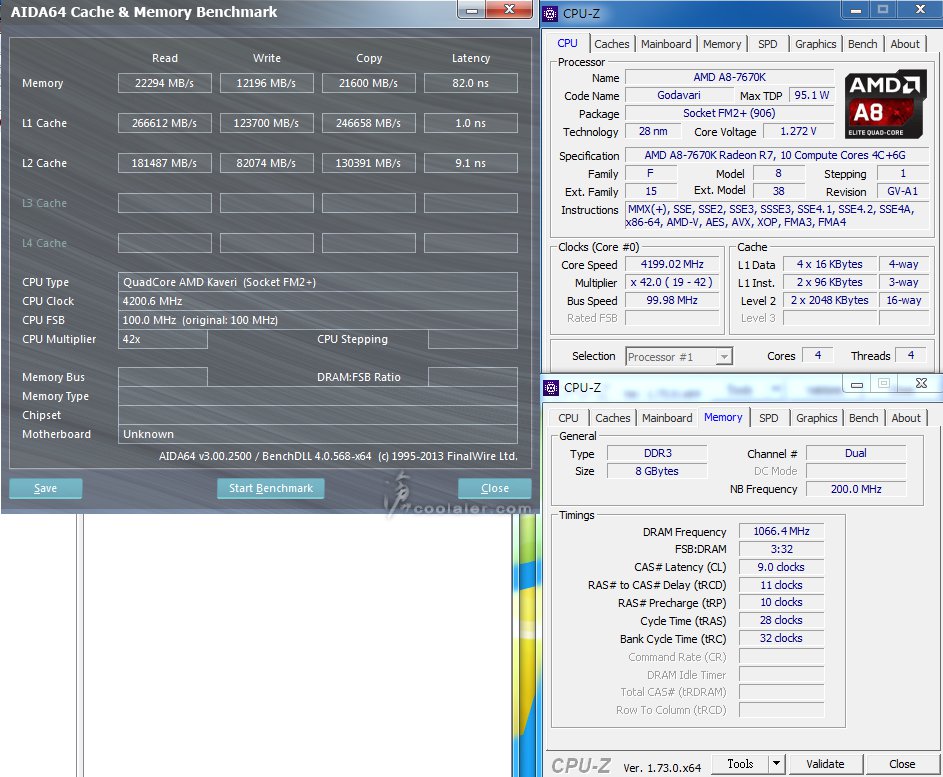The height and width of the screenshot is (777, 943).
Task: Click the Close button in AIDA64 window
Action: click(494, 488)
